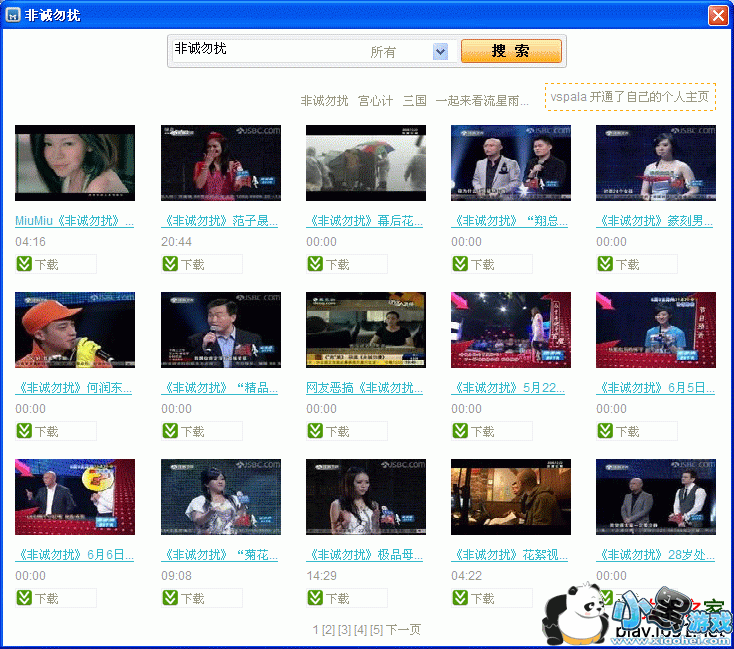
Task: Open《非诚勿扰》6月6日 title link
Action: pyautogui.click(x=74, y=555)
